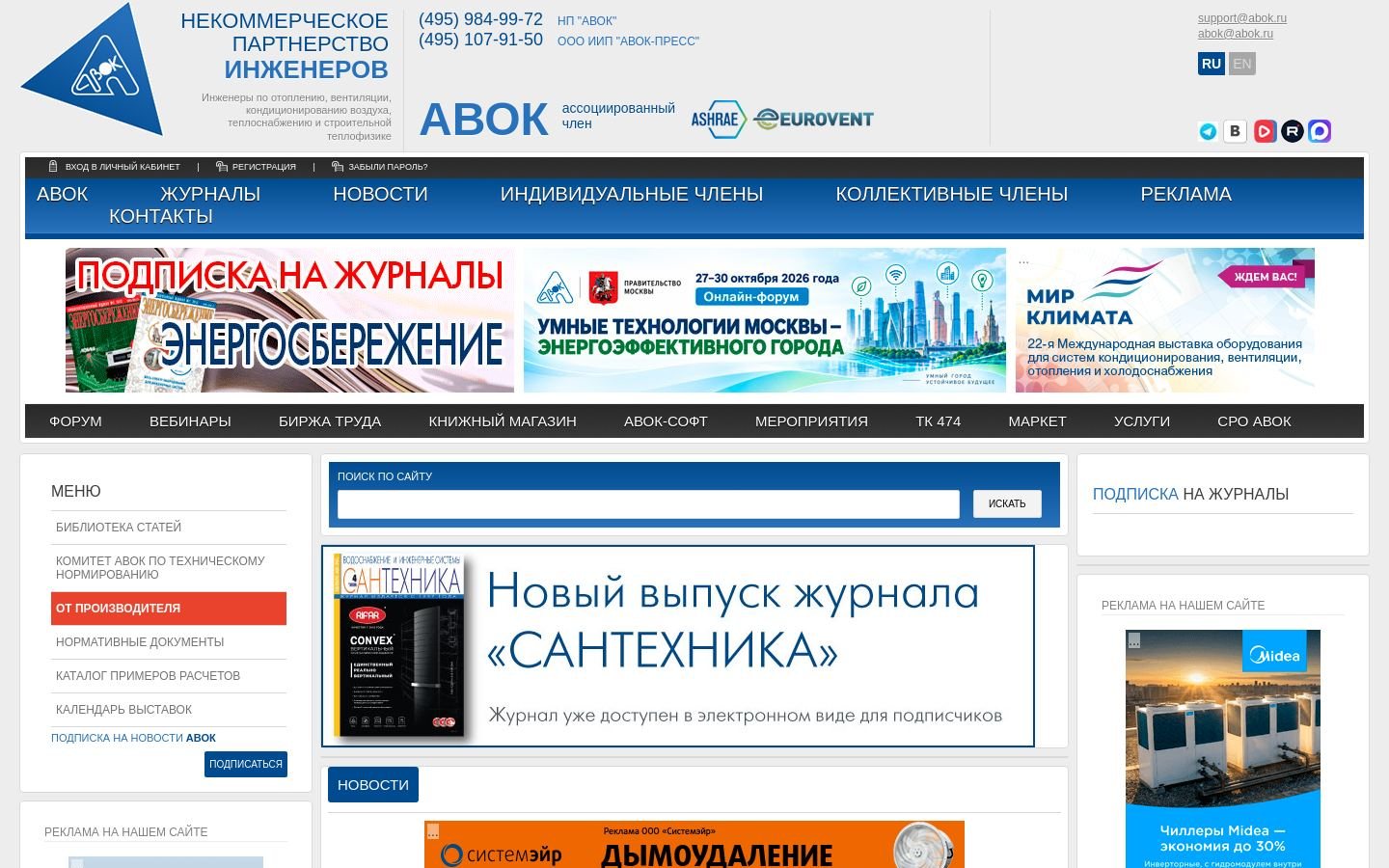Switch site language to EN
The height and width of the screenshot is (868, 1389).
click(1242, 64)
